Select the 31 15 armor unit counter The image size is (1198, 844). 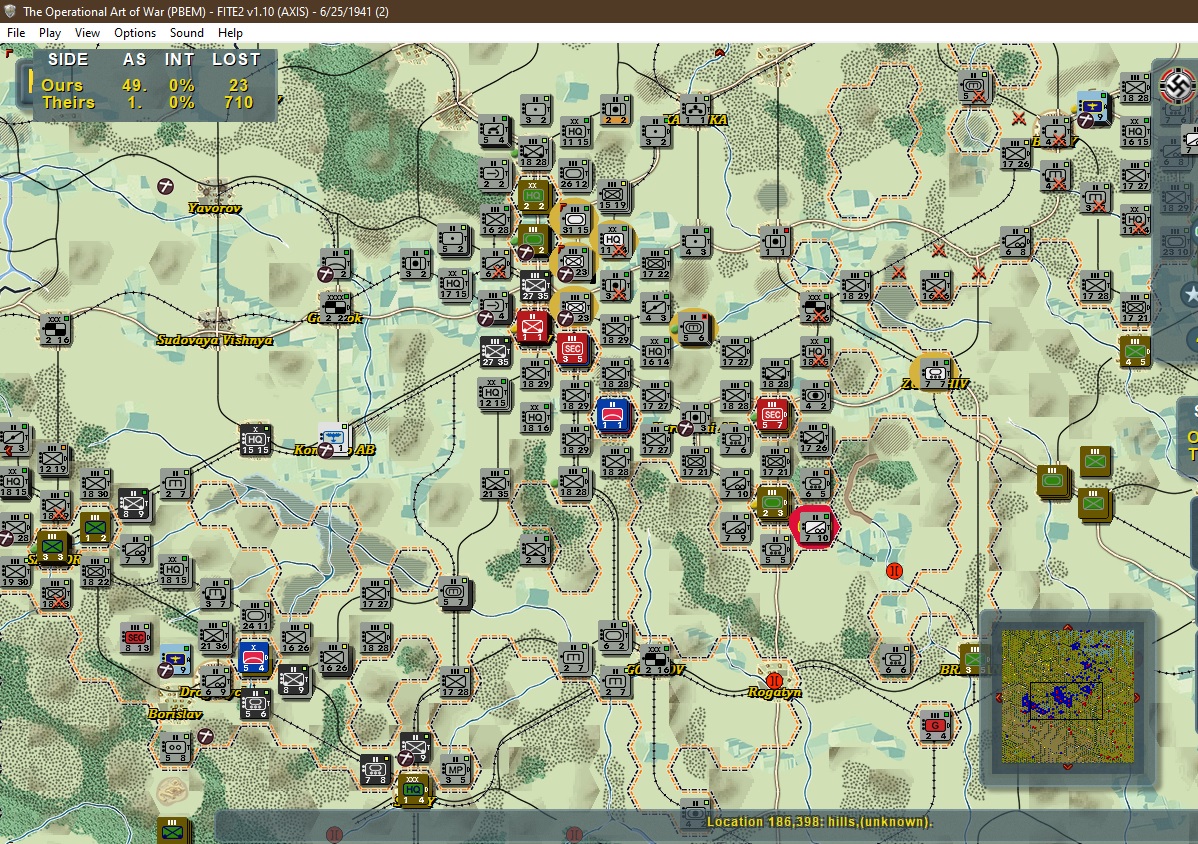(x=575, y=220)
